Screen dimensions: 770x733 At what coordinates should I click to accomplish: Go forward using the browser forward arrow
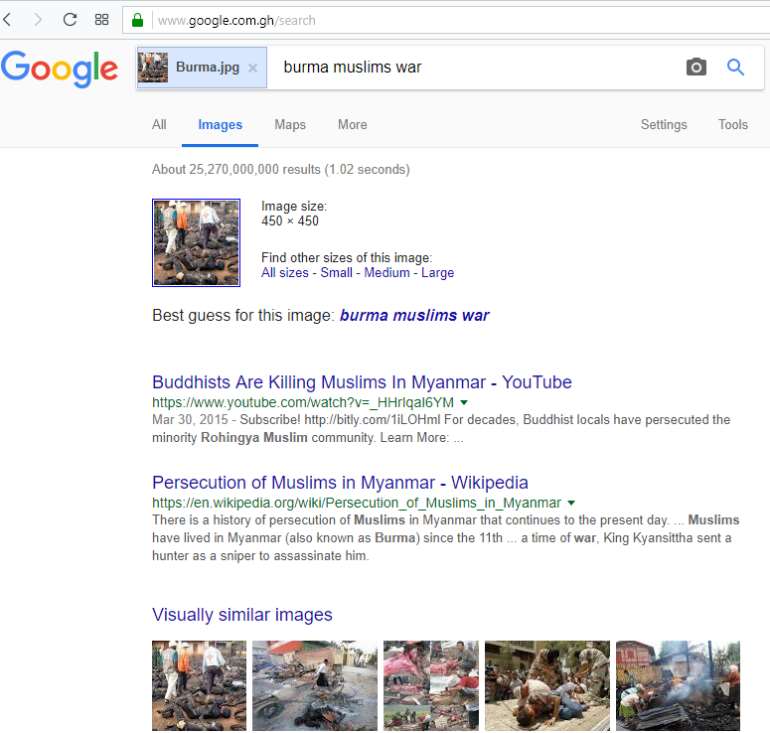coord(37,20)
